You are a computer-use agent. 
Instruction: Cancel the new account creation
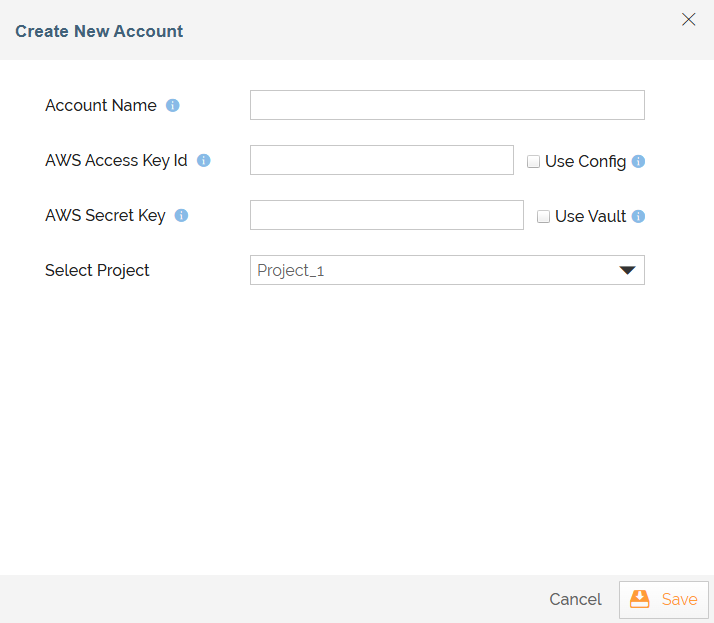pos(575,599)
